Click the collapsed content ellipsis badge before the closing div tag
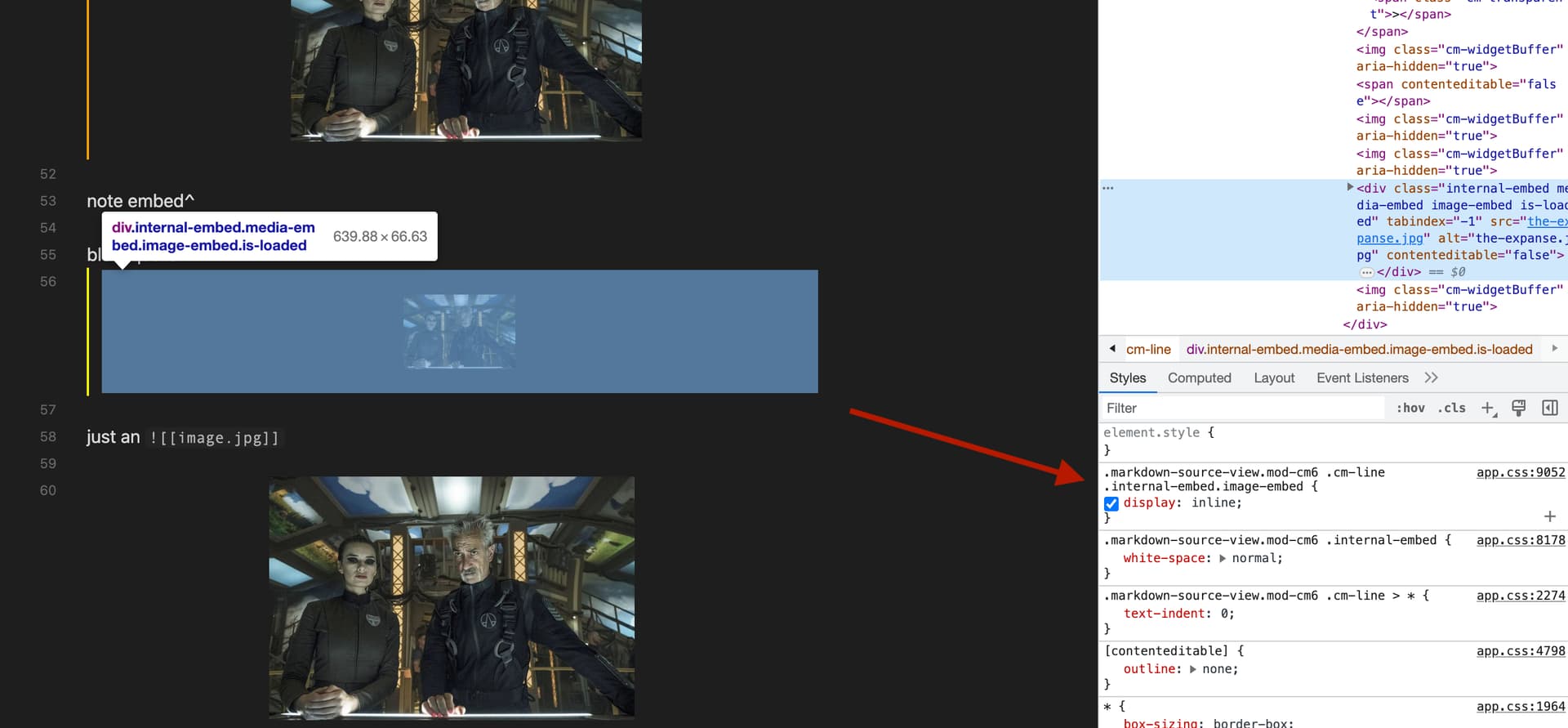 (1366, 272)
